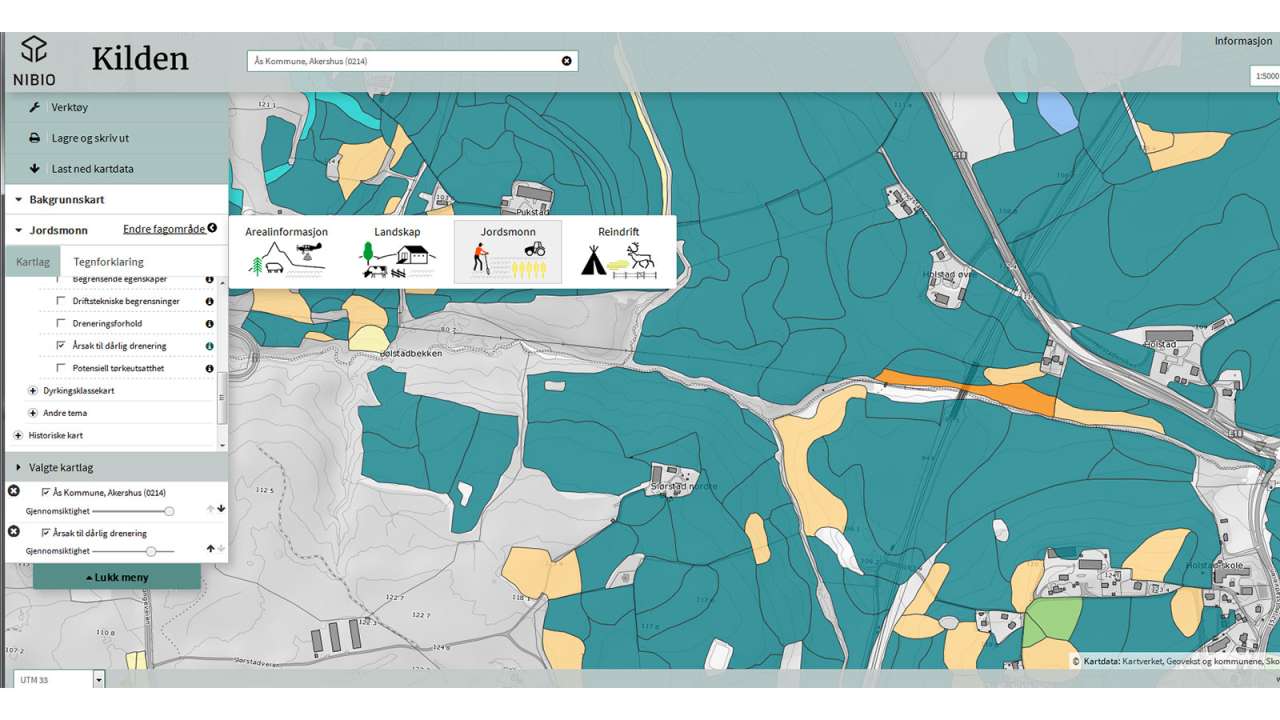This screenshot has width=1280, height=720.
Task: Open info for Dreneringsforhold layer
Action: (x=210, y=324)
